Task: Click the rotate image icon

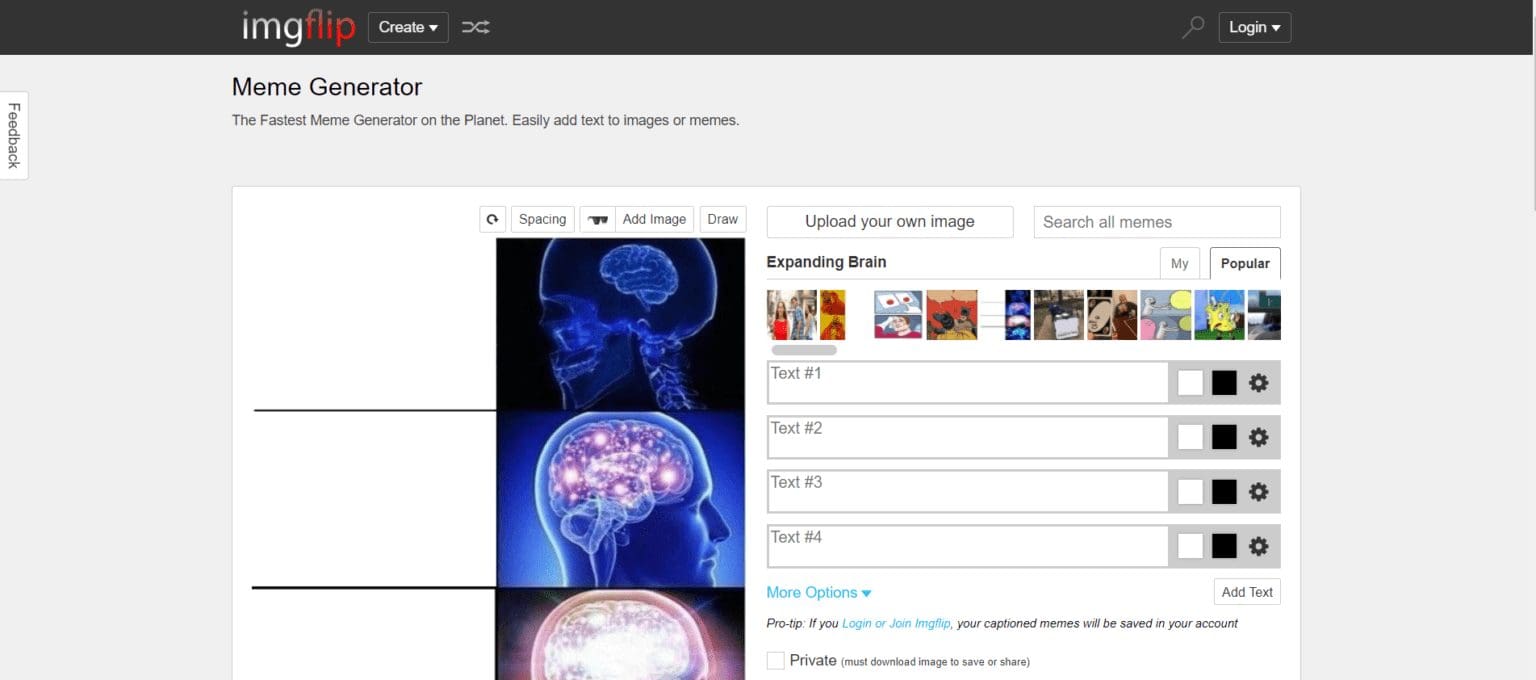Action: 492,220
